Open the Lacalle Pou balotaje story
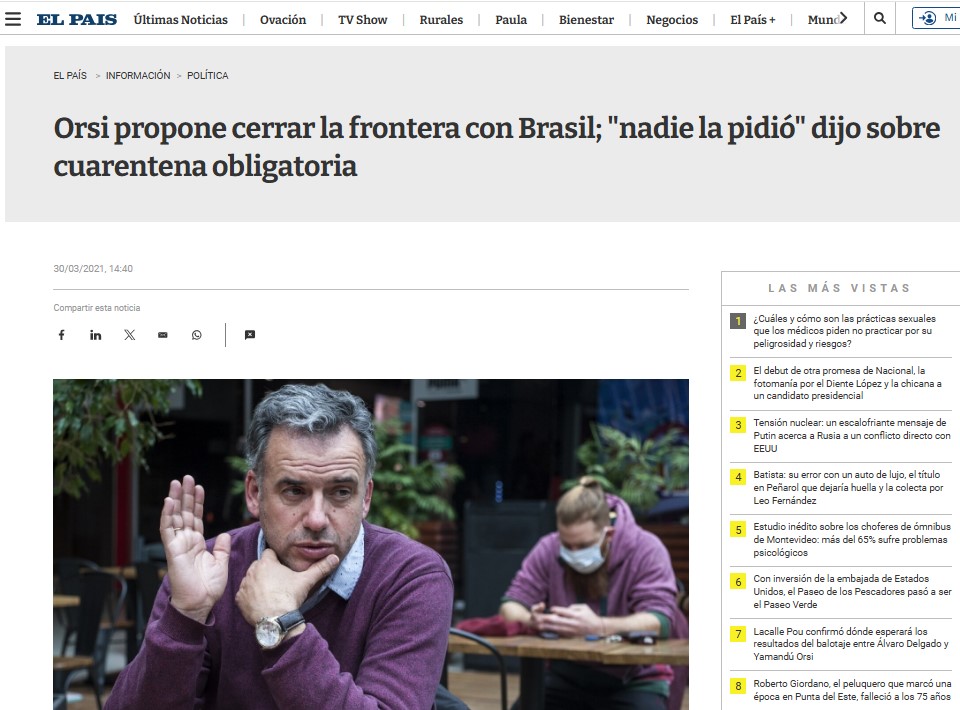 (x=850, y=643)
